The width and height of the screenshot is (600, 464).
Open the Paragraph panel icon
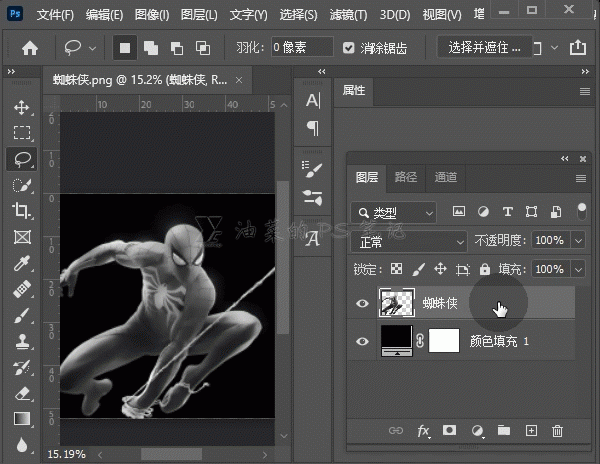click(313, 128)
